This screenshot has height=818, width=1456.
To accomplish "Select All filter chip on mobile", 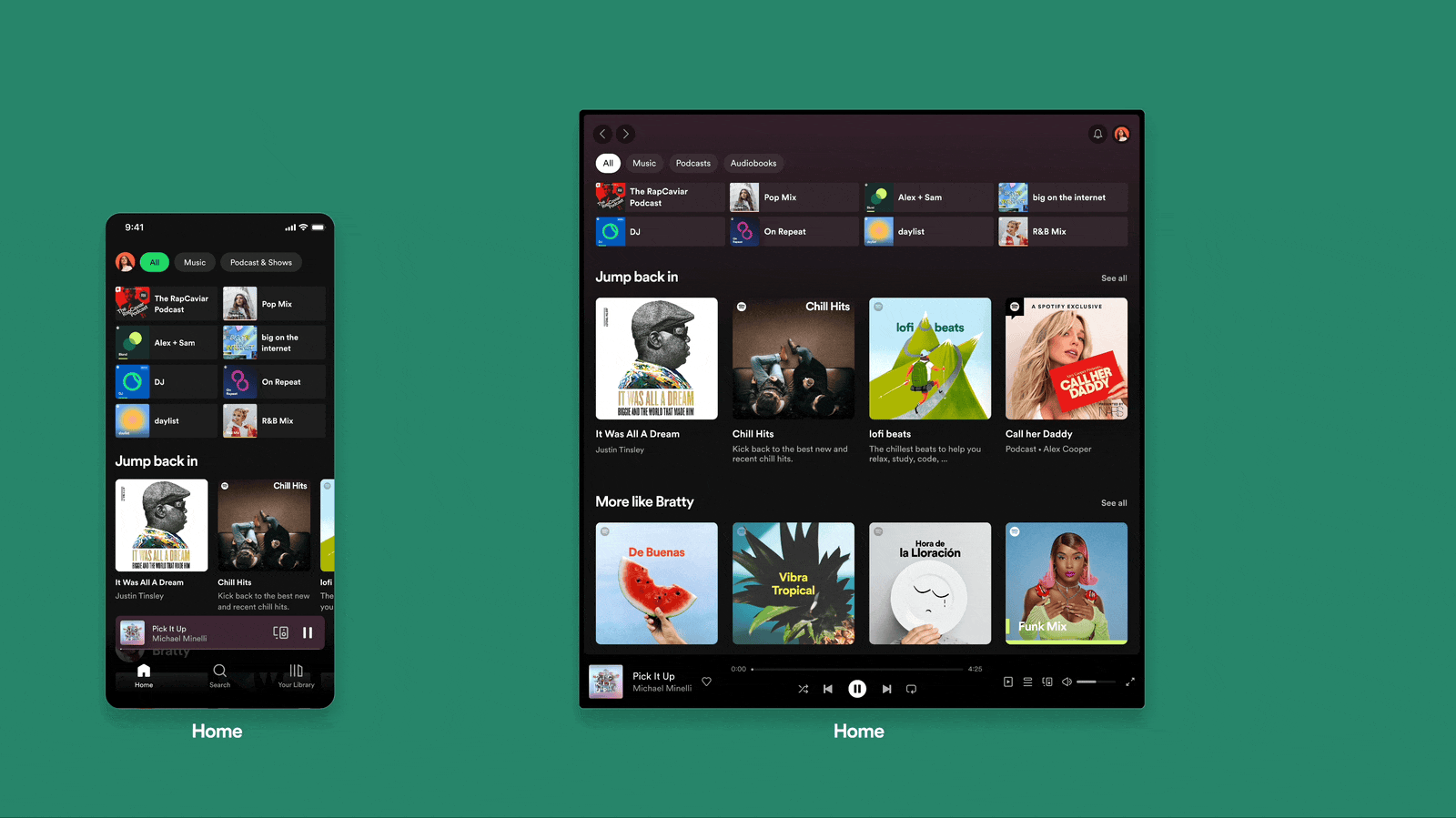I will 155,262.
